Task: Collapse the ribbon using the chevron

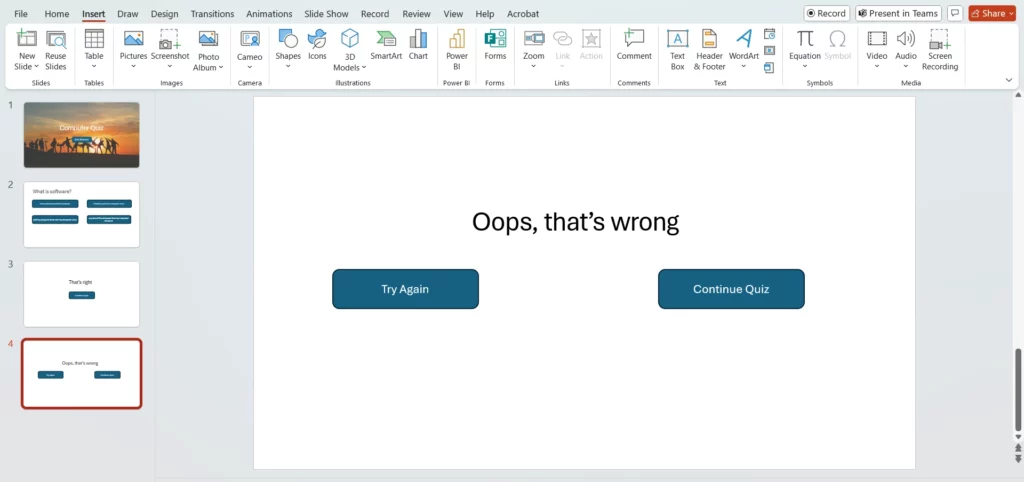Action: pos(1008,80)
